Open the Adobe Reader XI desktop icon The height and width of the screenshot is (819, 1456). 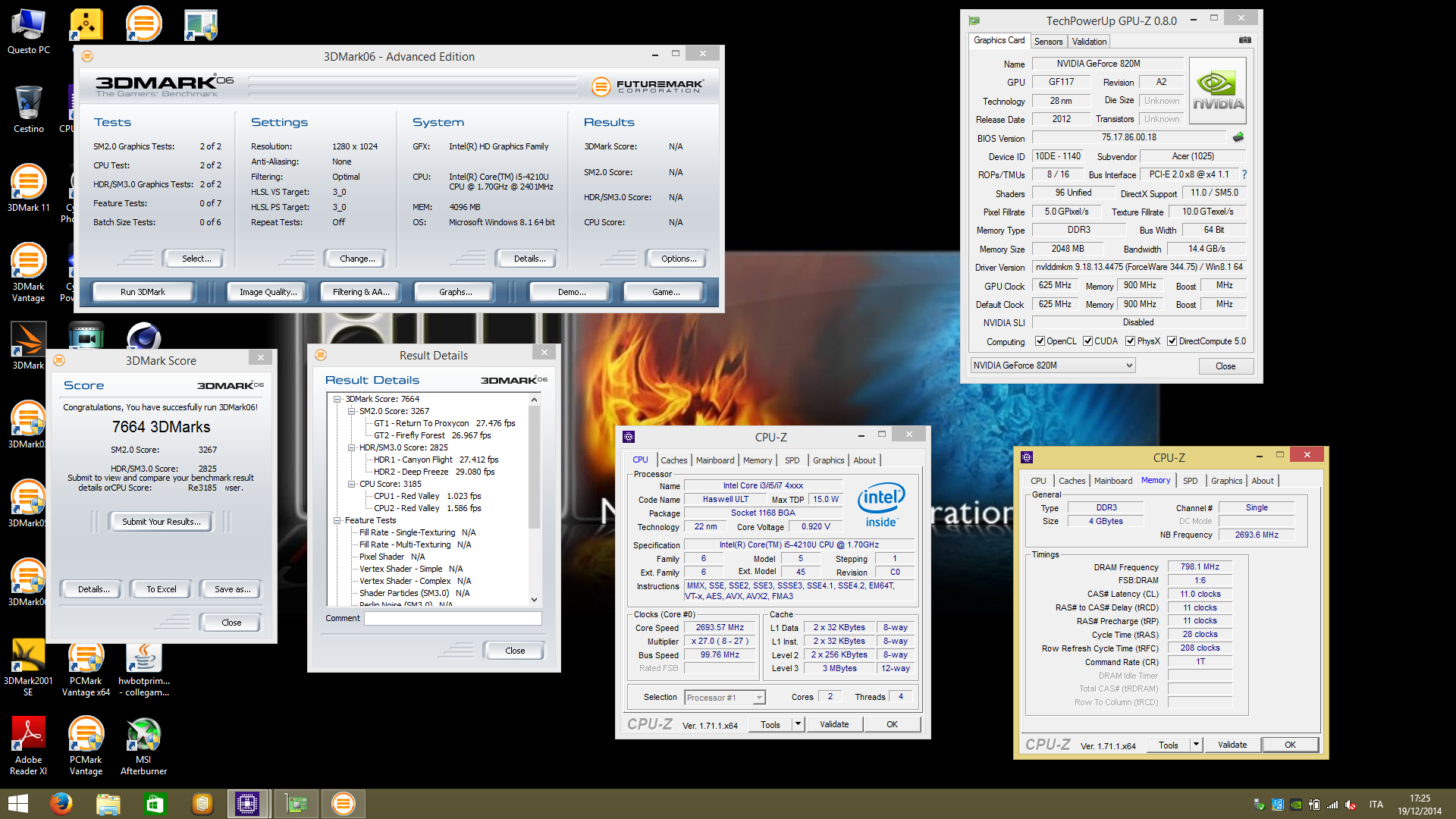pyautogui.click(x=28, y=734)
